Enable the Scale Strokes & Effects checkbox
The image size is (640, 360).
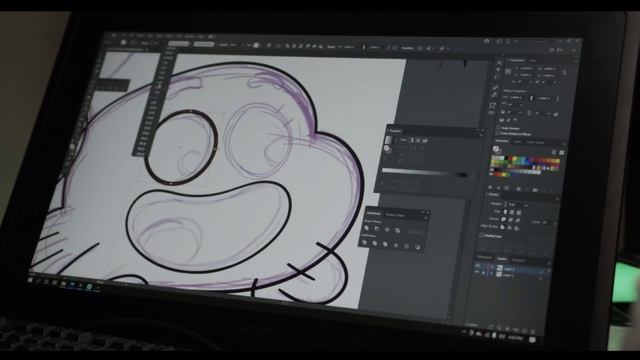tap(498, 133)
